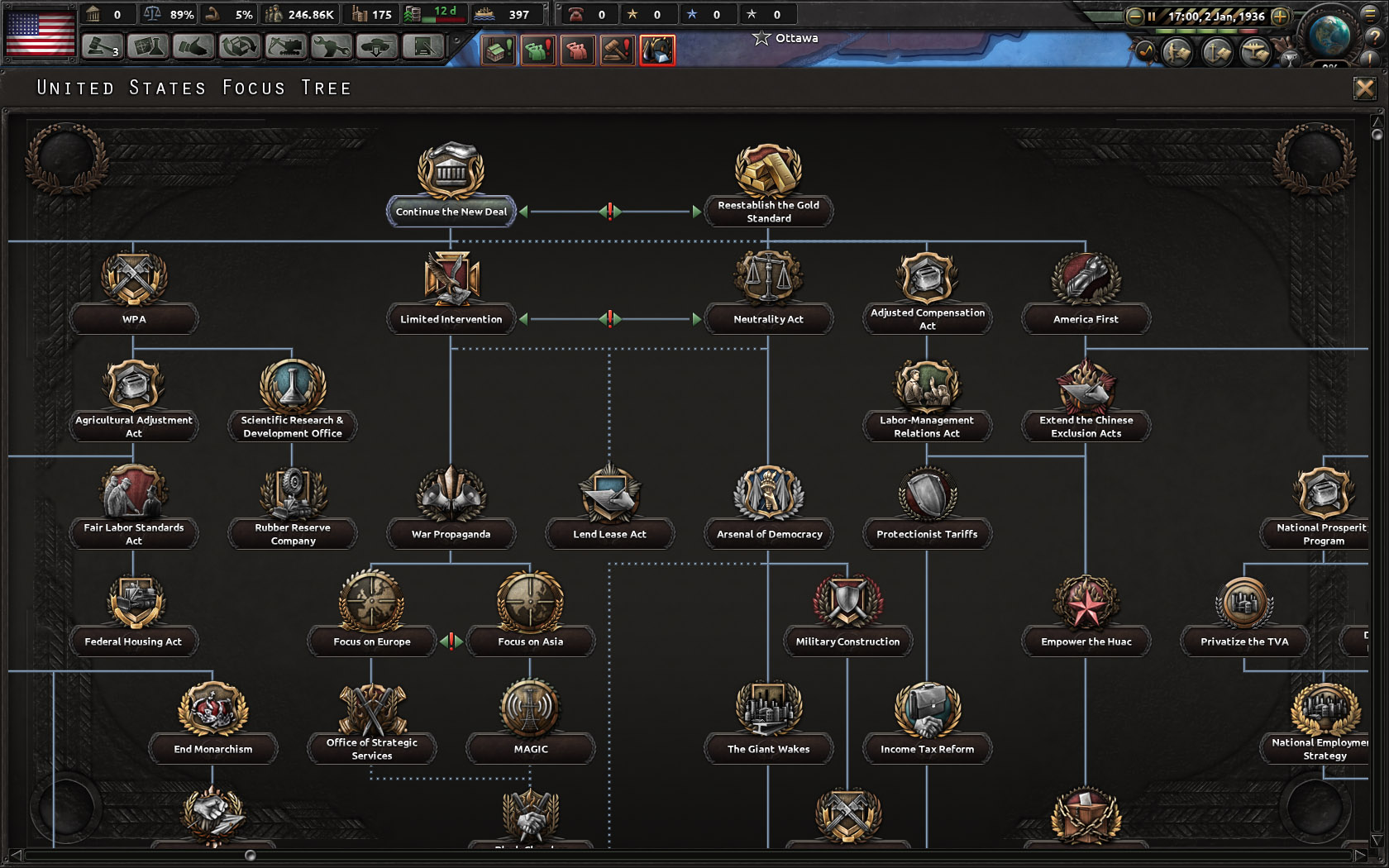The image size is (1389, 868).
Task: Open the Production screen wrench icon
Action: point(331,48)
